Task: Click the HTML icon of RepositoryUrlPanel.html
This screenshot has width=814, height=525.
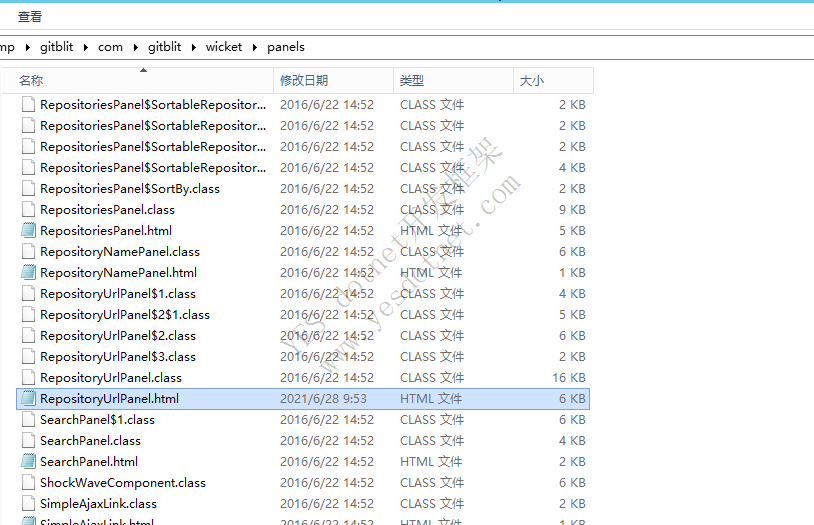Action: [x=29, y=398]
